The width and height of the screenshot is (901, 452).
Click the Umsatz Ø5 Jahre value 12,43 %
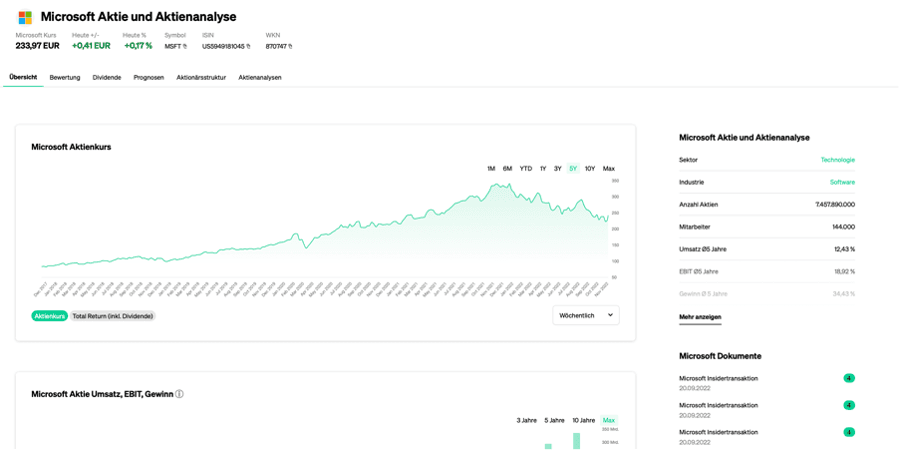click(x=845, y=249)
